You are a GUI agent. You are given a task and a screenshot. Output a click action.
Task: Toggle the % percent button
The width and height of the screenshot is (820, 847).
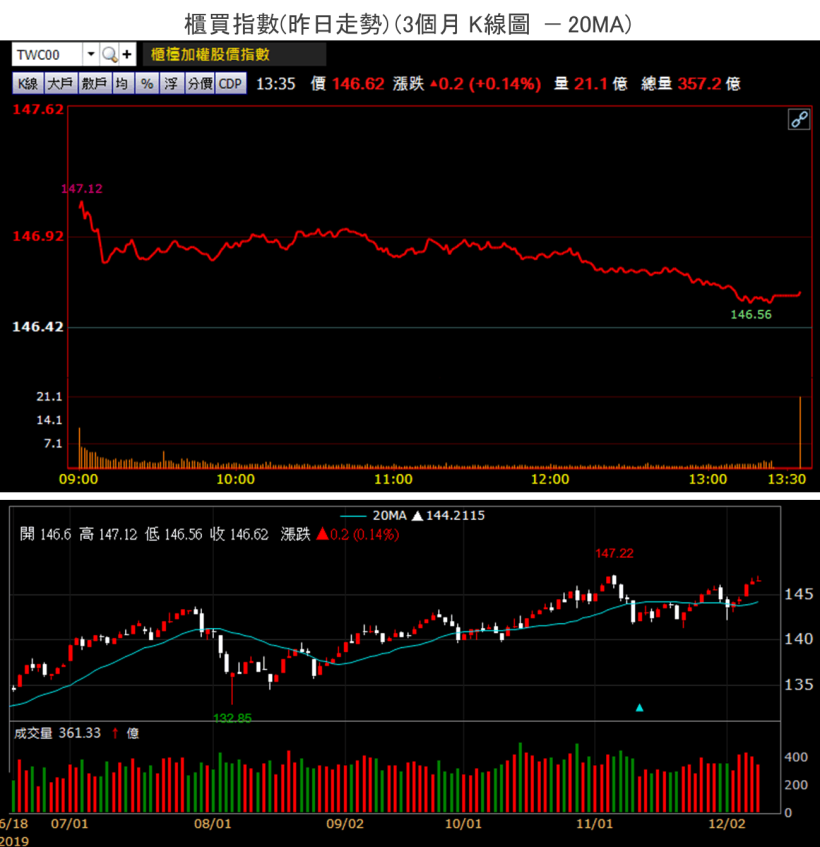tap(147, 84)
